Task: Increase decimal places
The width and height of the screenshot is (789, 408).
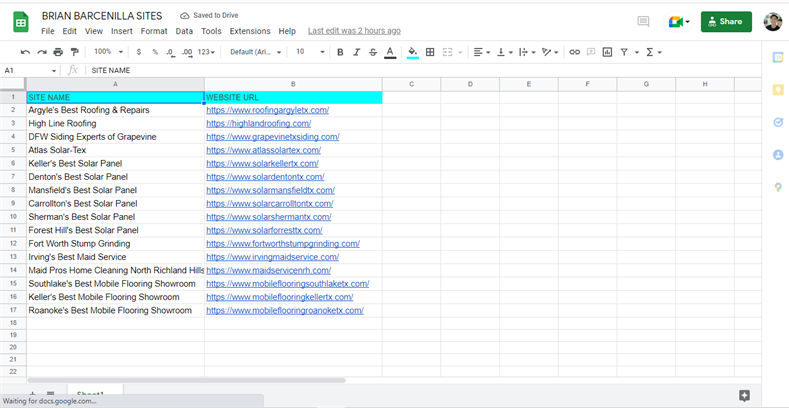Action: [x=187, y=52]
